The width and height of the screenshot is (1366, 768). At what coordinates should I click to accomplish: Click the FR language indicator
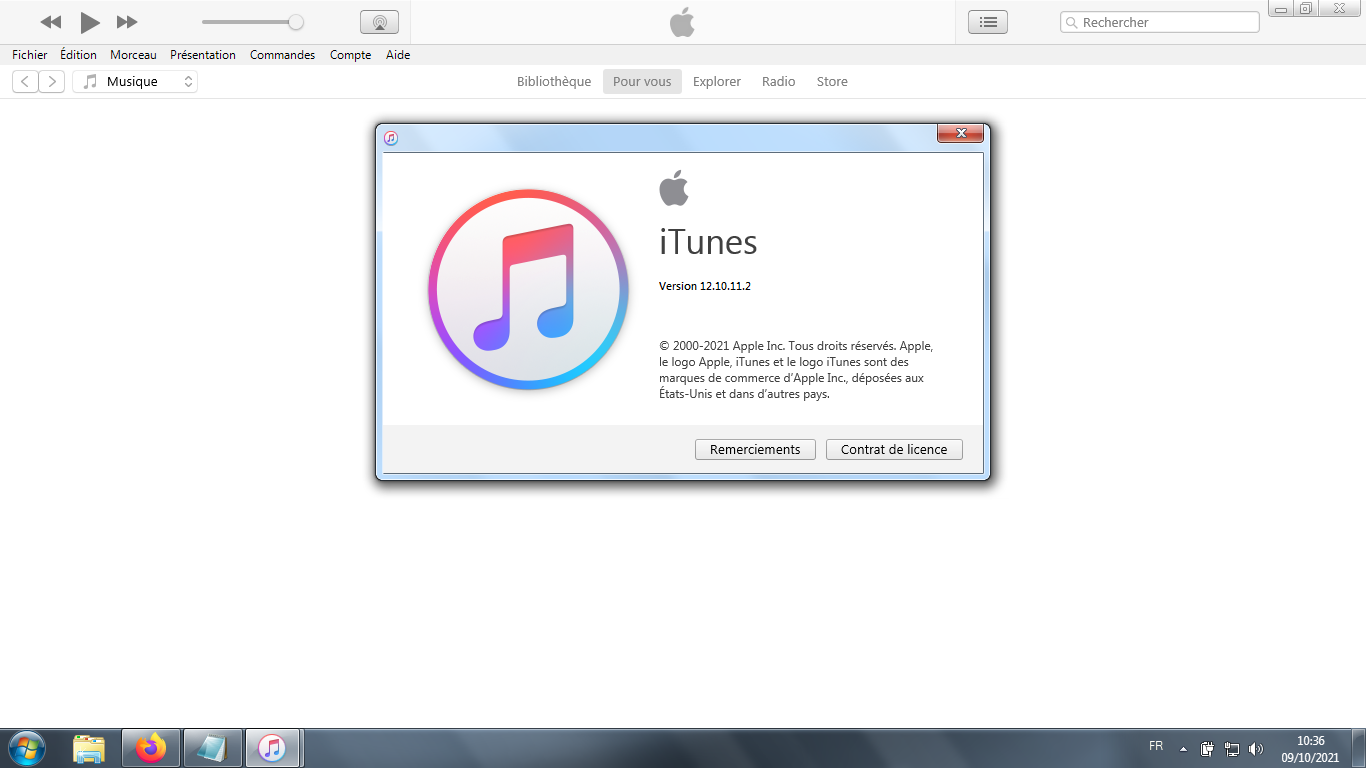pyautogui.click(x=1156, y=747)
